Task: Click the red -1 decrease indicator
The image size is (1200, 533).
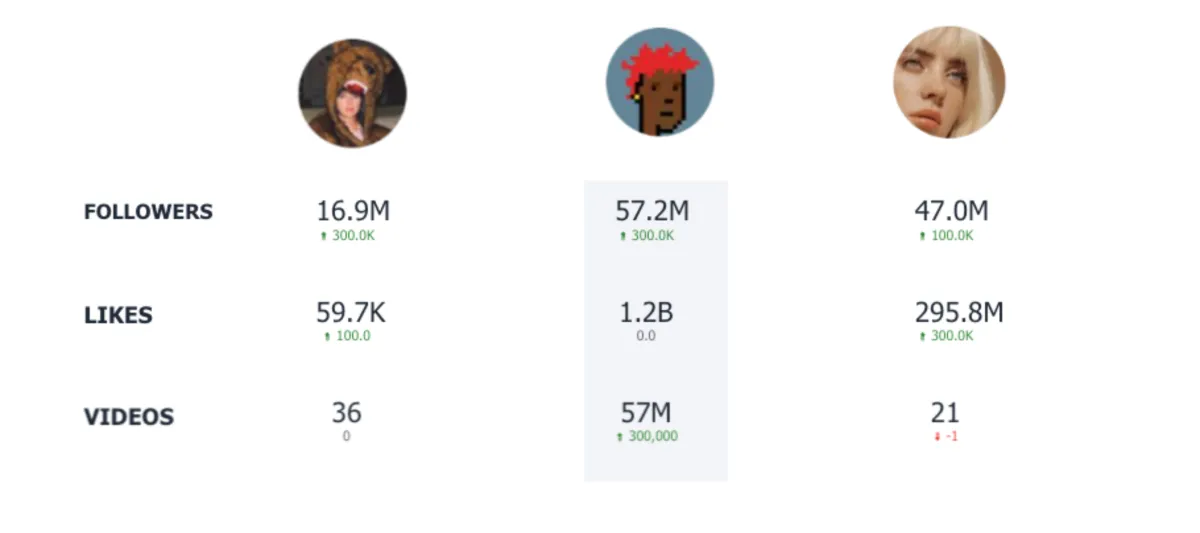Action: pos(946,437)
